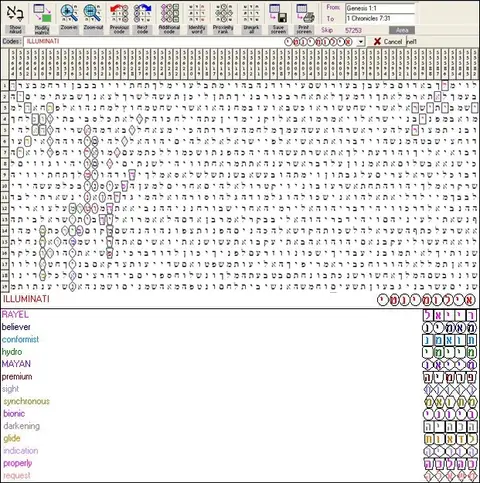
Task: Click the Area button
Action: [402, 30]
